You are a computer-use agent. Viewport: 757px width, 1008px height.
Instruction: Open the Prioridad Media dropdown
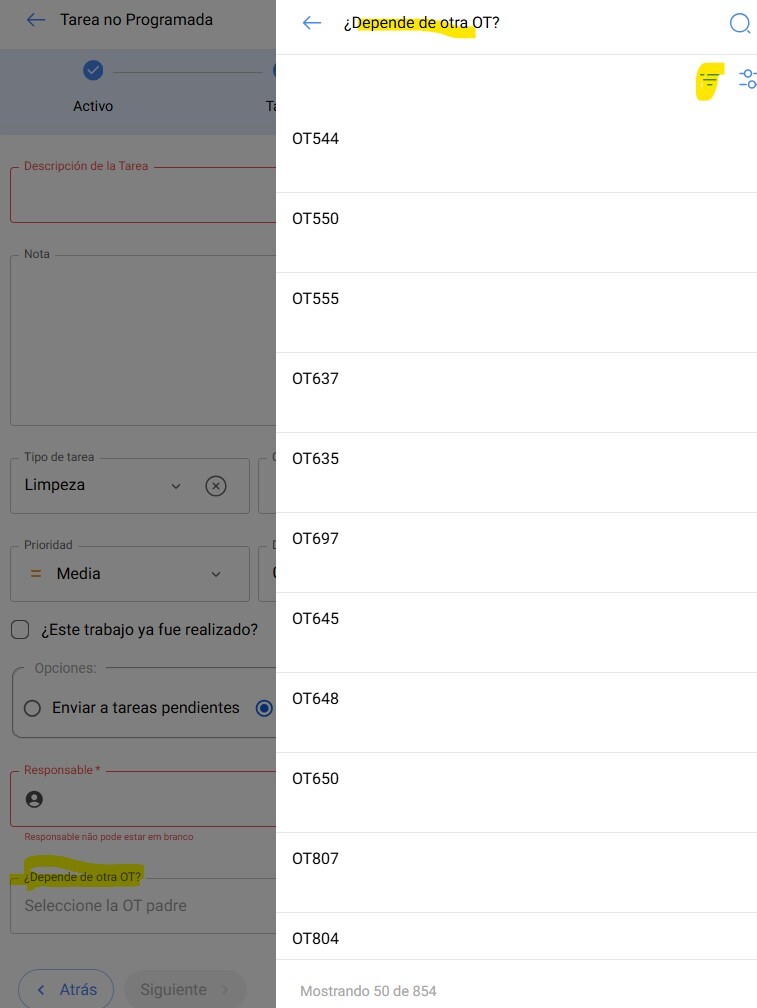click(x=216, y=574)
